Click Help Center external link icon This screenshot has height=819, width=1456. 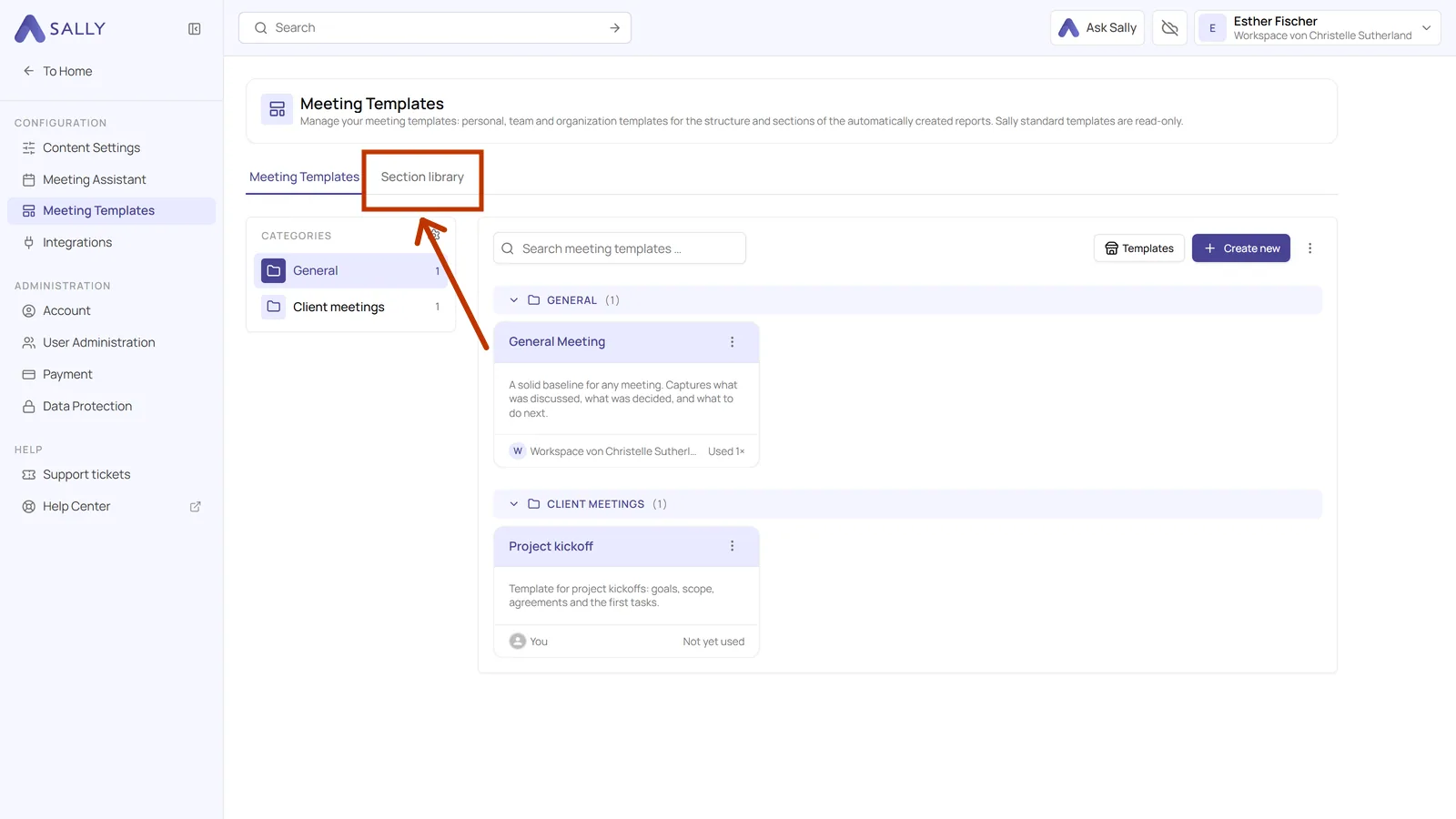coord(195,507)
